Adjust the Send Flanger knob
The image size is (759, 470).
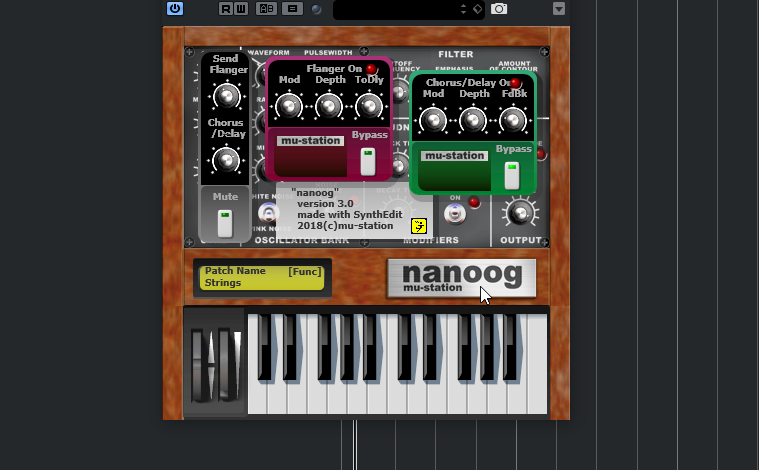pyautogui.click(x=226, y=96)
